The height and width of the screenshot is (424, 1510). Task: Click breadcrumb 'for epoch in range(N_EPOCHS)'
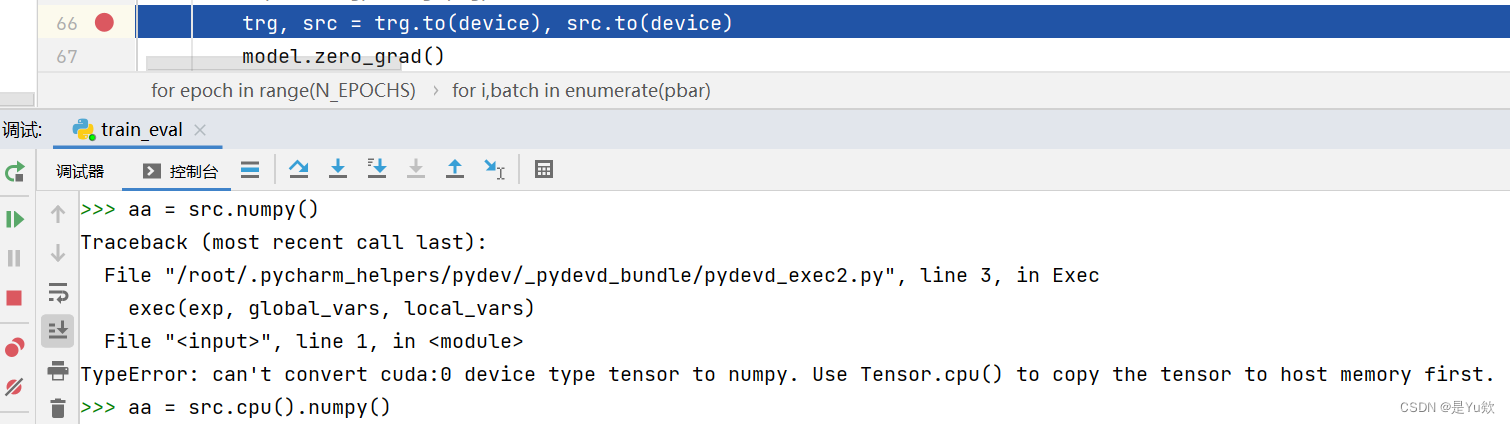point(283,90)
